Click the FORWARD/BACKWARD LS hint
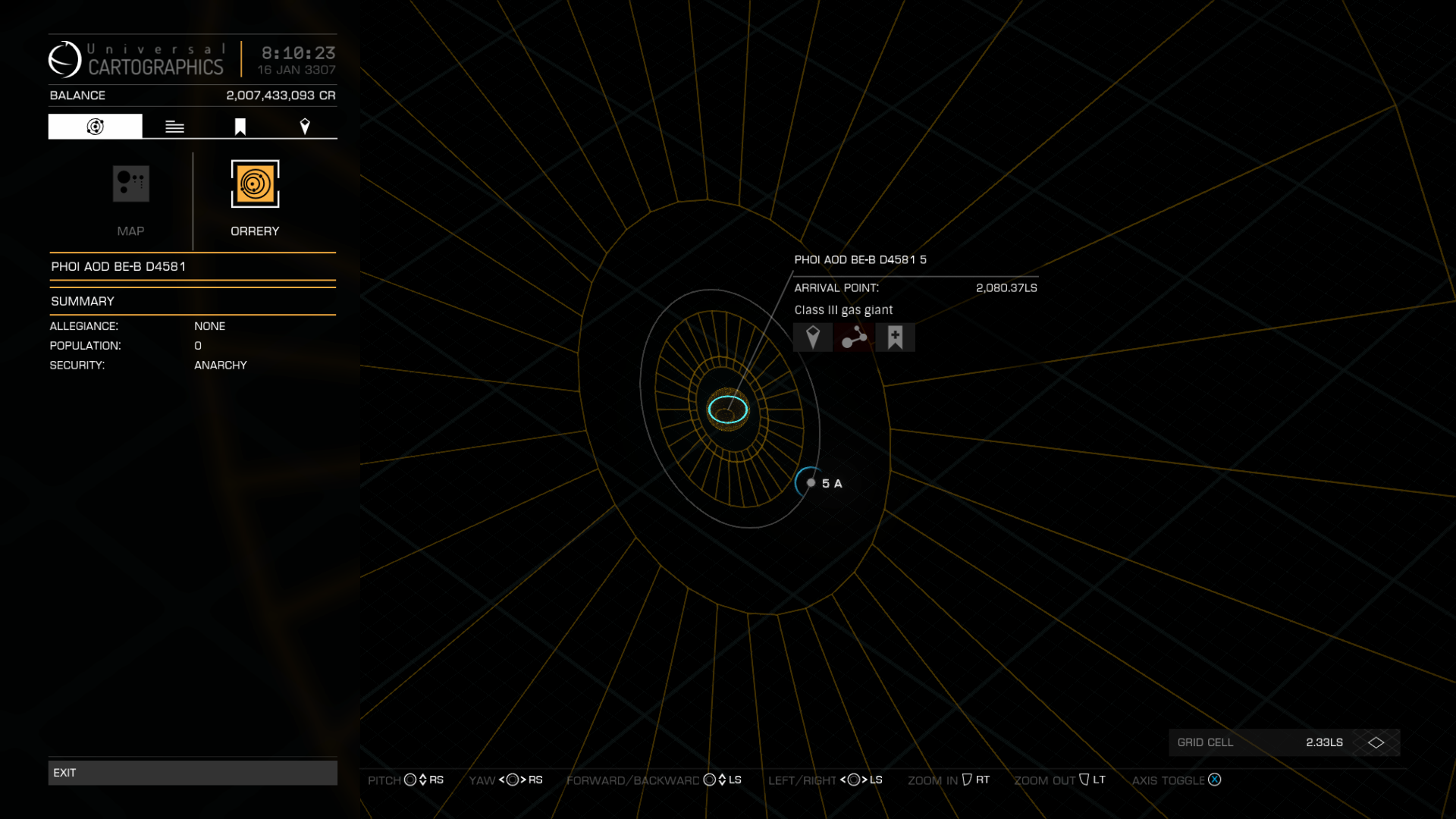This screenshot has width=1456, height=819. (x=654, y=780)
